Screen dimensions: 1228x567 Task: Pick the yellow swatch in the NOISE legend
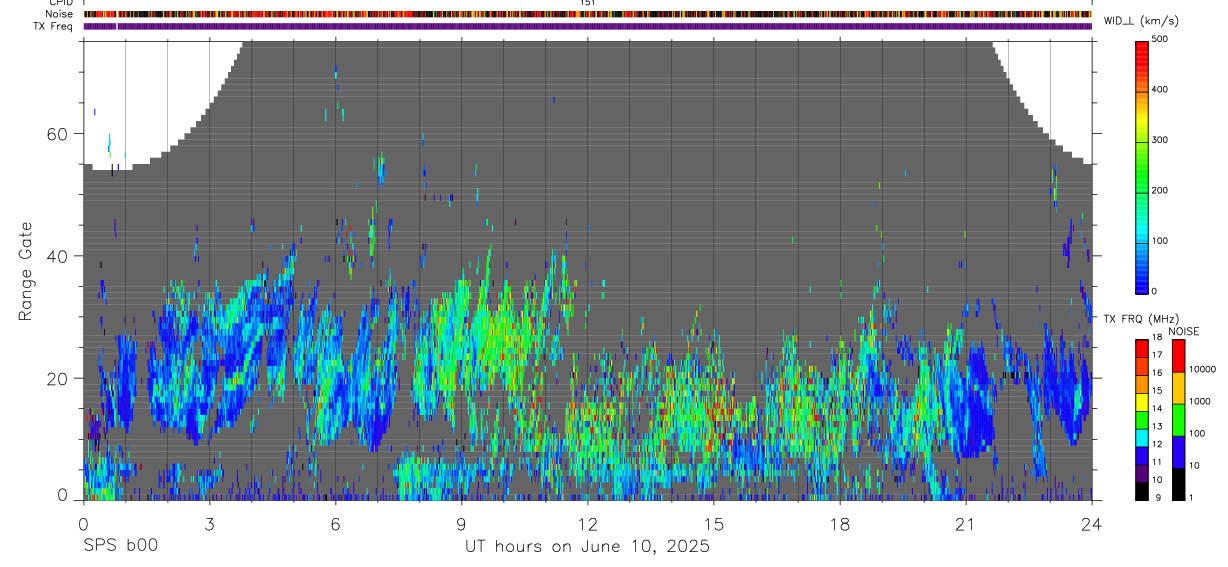coord(1178,389)
